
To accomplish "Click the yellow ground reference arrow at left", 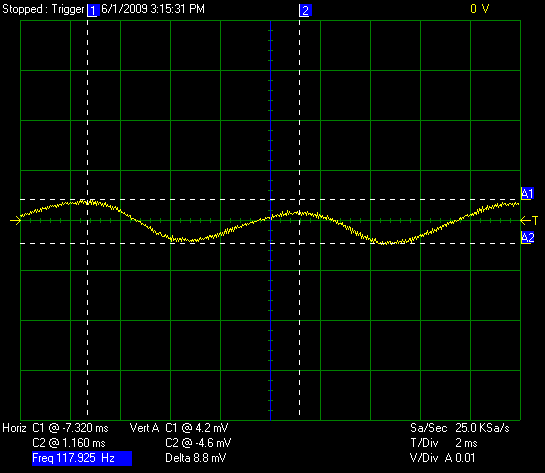I will (16, 220).
